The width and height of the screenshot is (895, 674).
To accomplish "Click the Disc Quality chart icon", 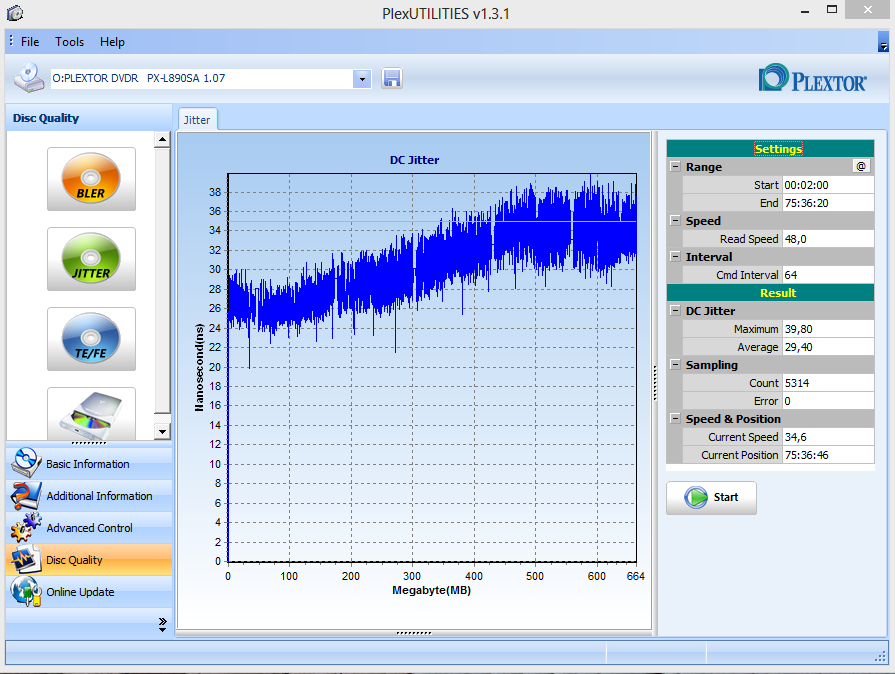I will pyautogui.click(x=25, y=559).
